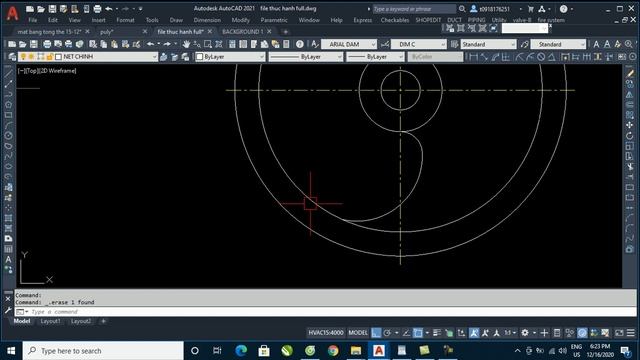This screenshot has width=640, height=360.
Task: Switch to the BACKGROUND 1 drawing tab
Action: 242,31
